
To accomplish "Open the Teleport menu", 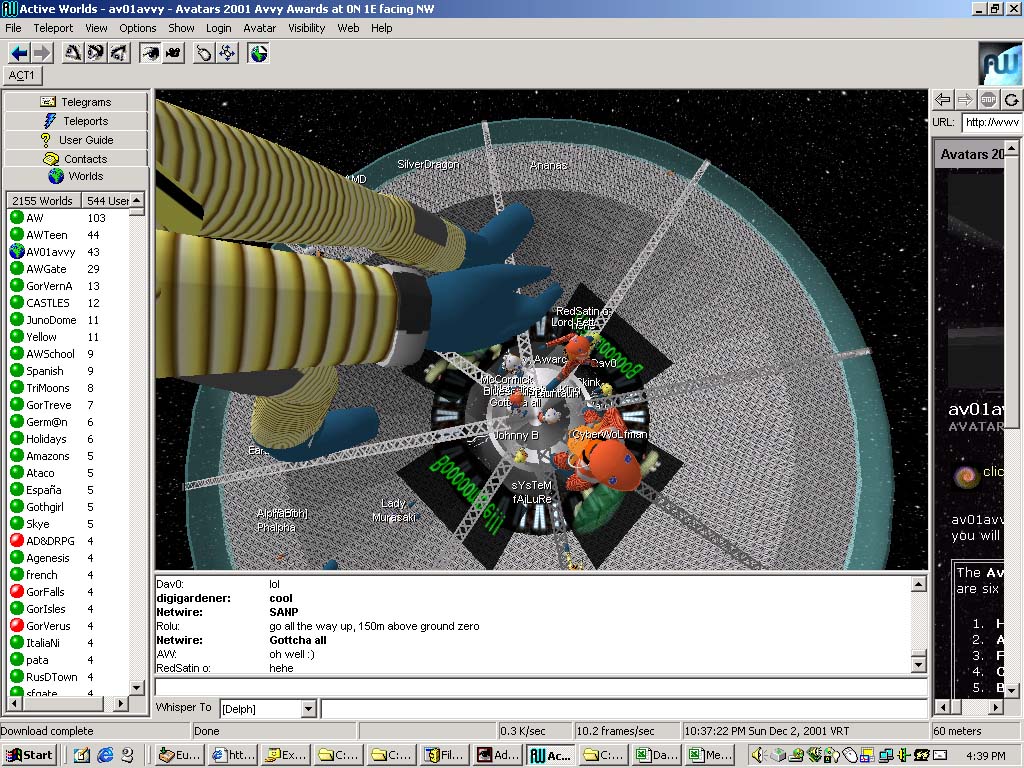I will point(53,28).
